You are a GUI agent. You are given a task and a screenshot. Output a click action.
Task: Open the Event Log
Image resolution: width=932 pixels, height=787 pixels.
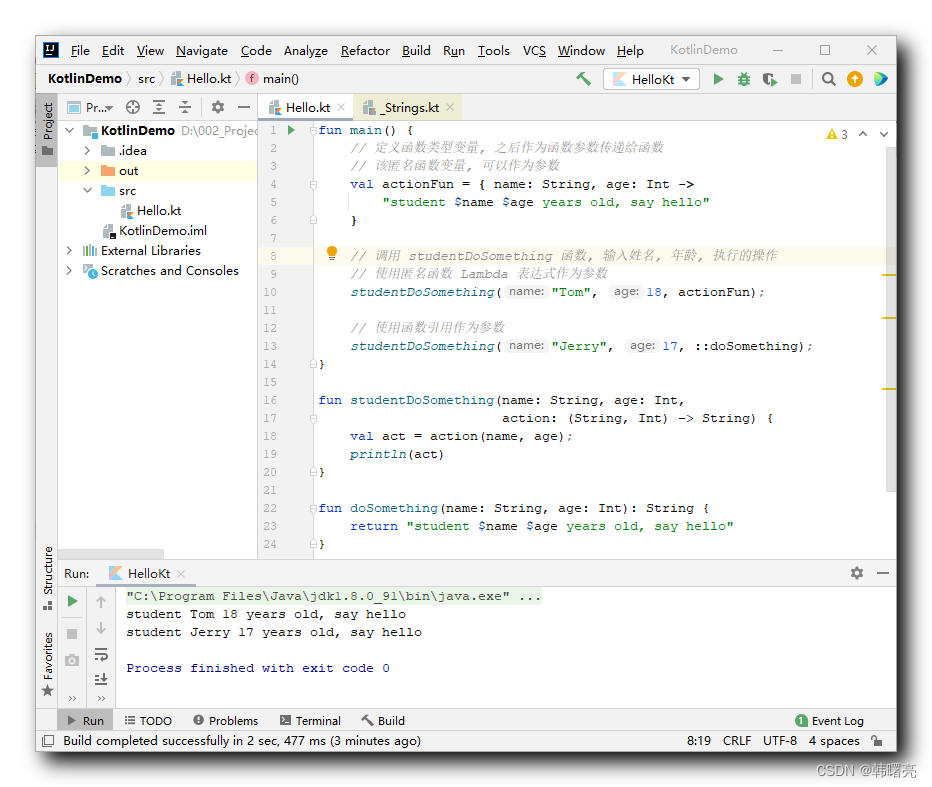(x=830, y=720)
